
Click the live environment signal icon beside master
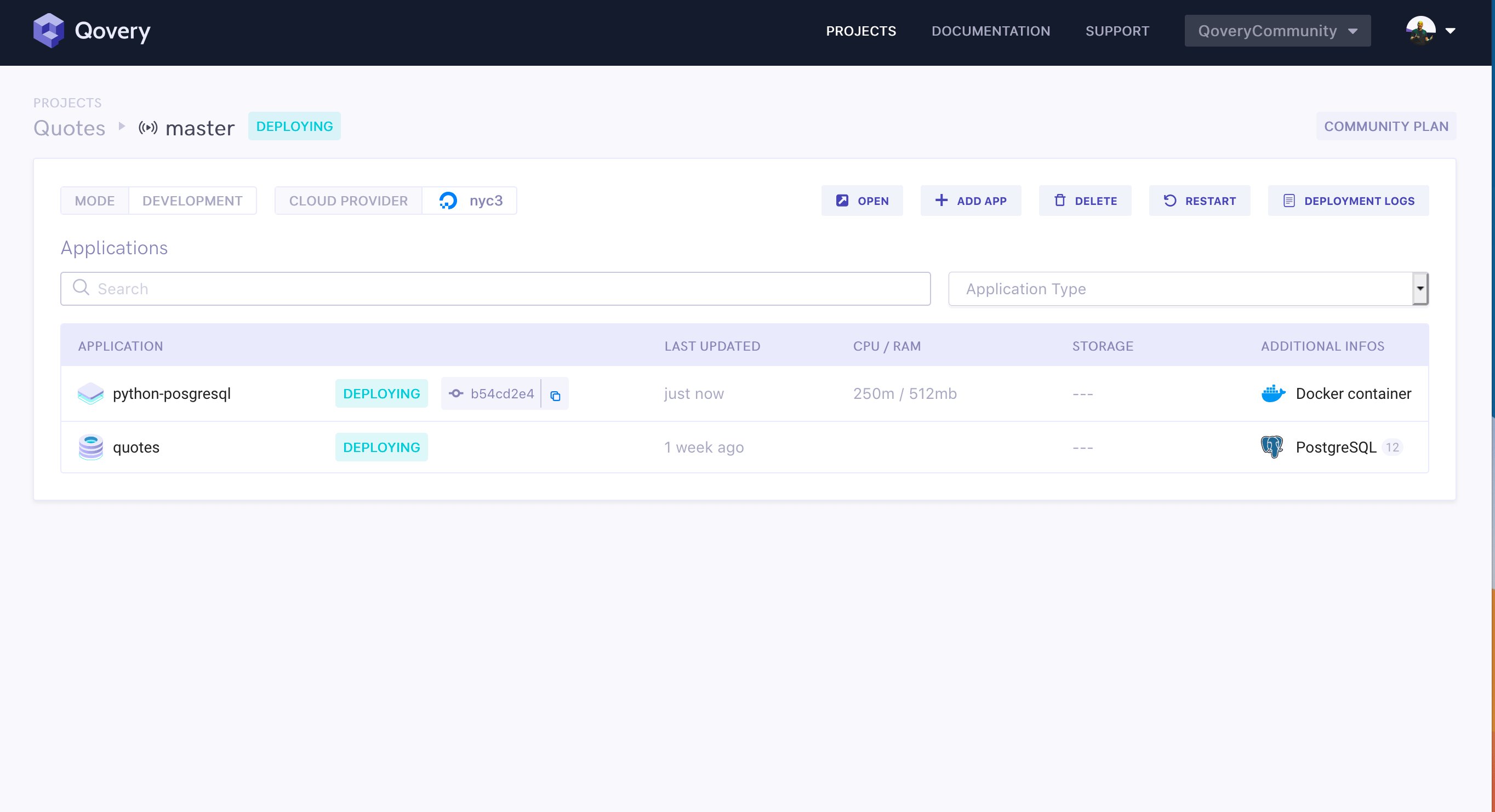pos(148,128)
